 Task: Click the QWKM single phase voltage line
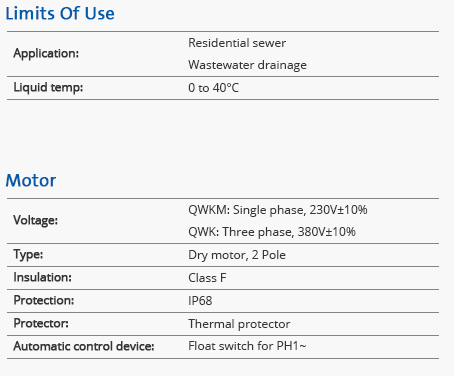point(278,210)
